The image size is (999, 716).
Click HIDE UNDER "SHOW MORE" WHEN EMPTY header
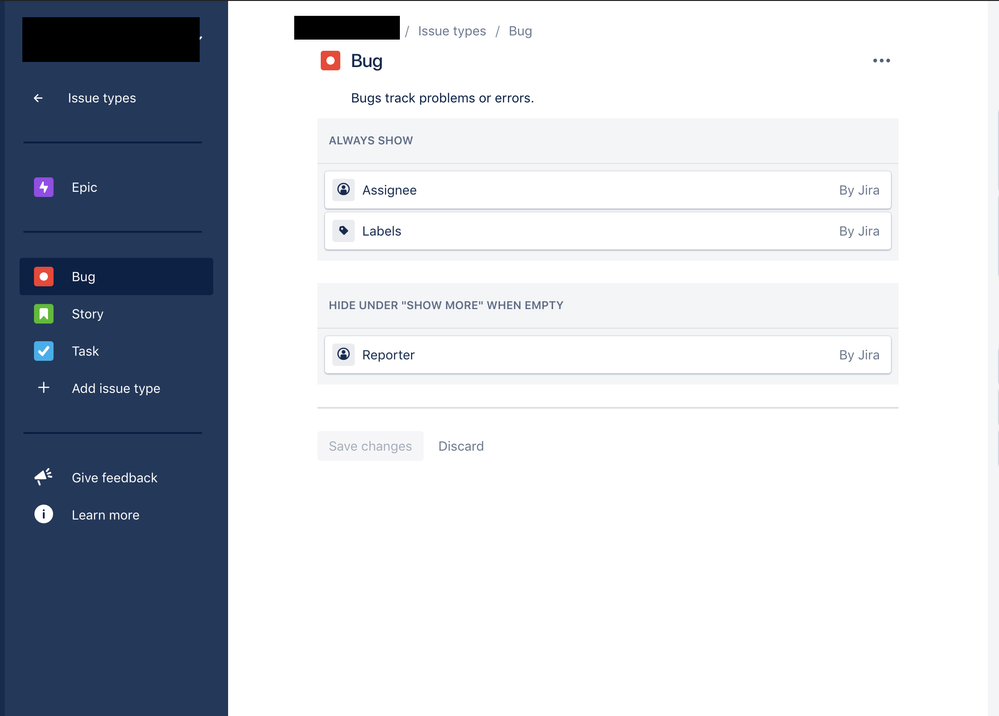(446, 305)
